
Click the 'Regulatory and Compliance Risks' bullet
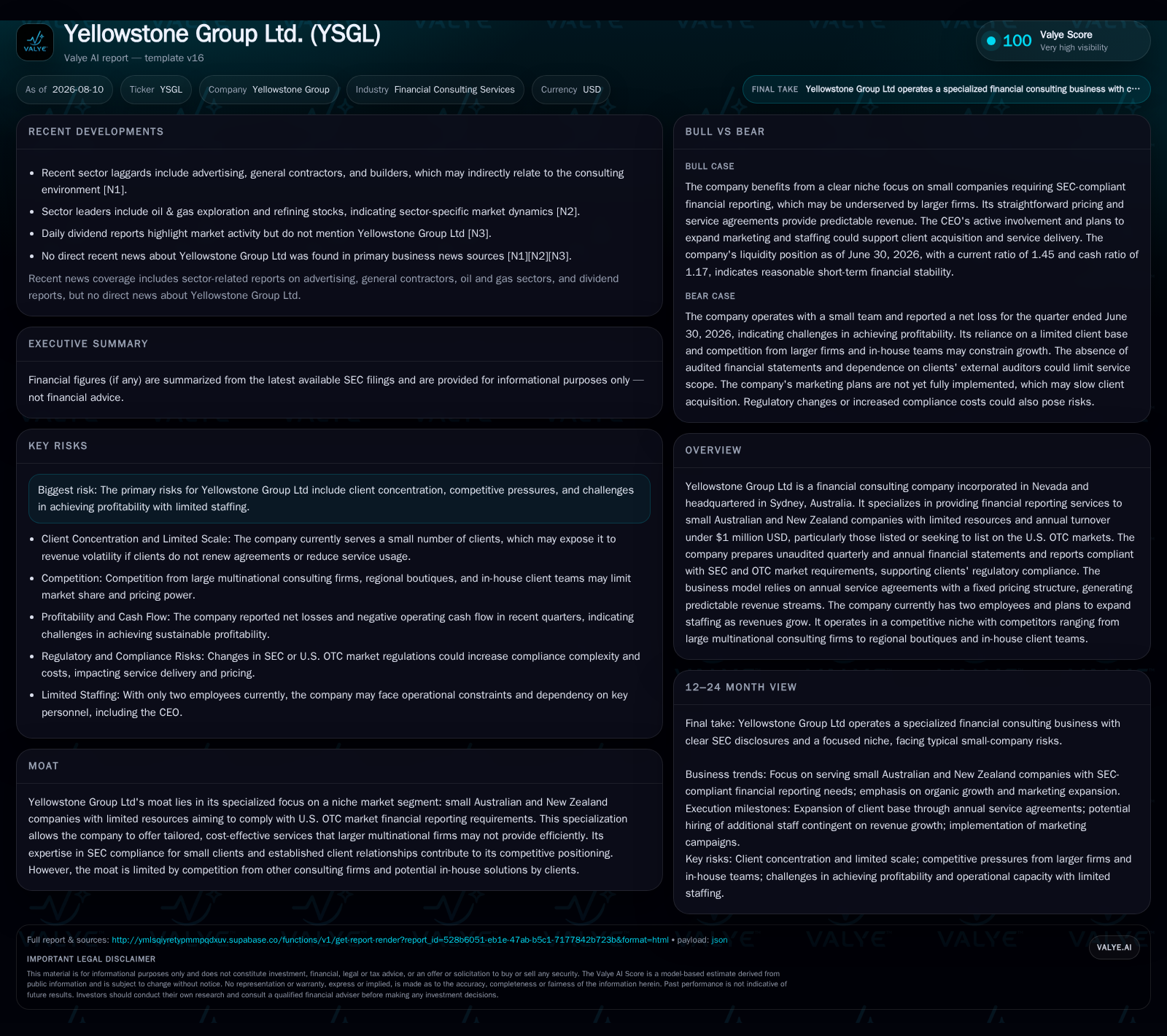[x=341, y=665]
